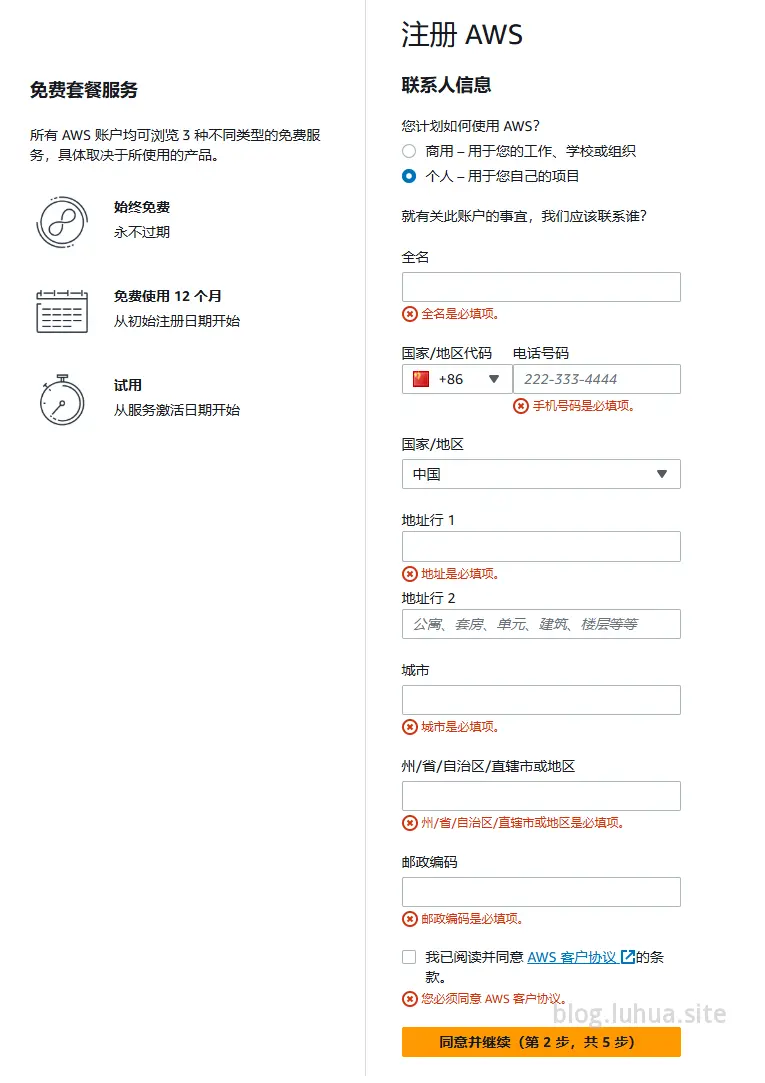Viewport: 765px width, 1083px height.
Task: Click the 从服务激活日期开始 text
Action: point(177,410)
